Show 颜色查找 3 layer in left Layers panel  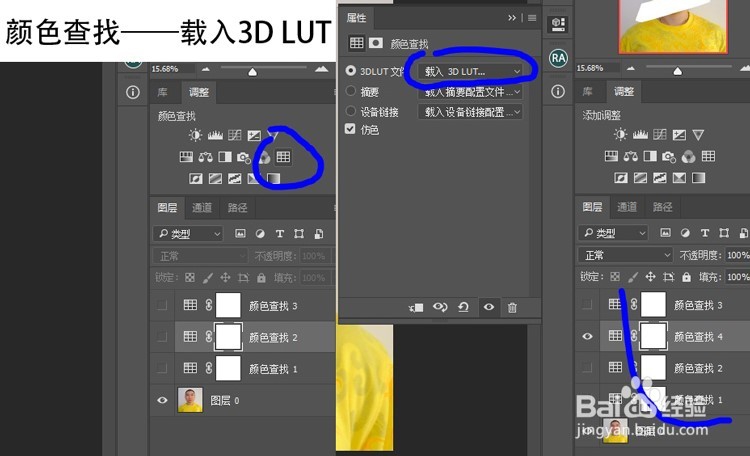click(x=162, y=305)
